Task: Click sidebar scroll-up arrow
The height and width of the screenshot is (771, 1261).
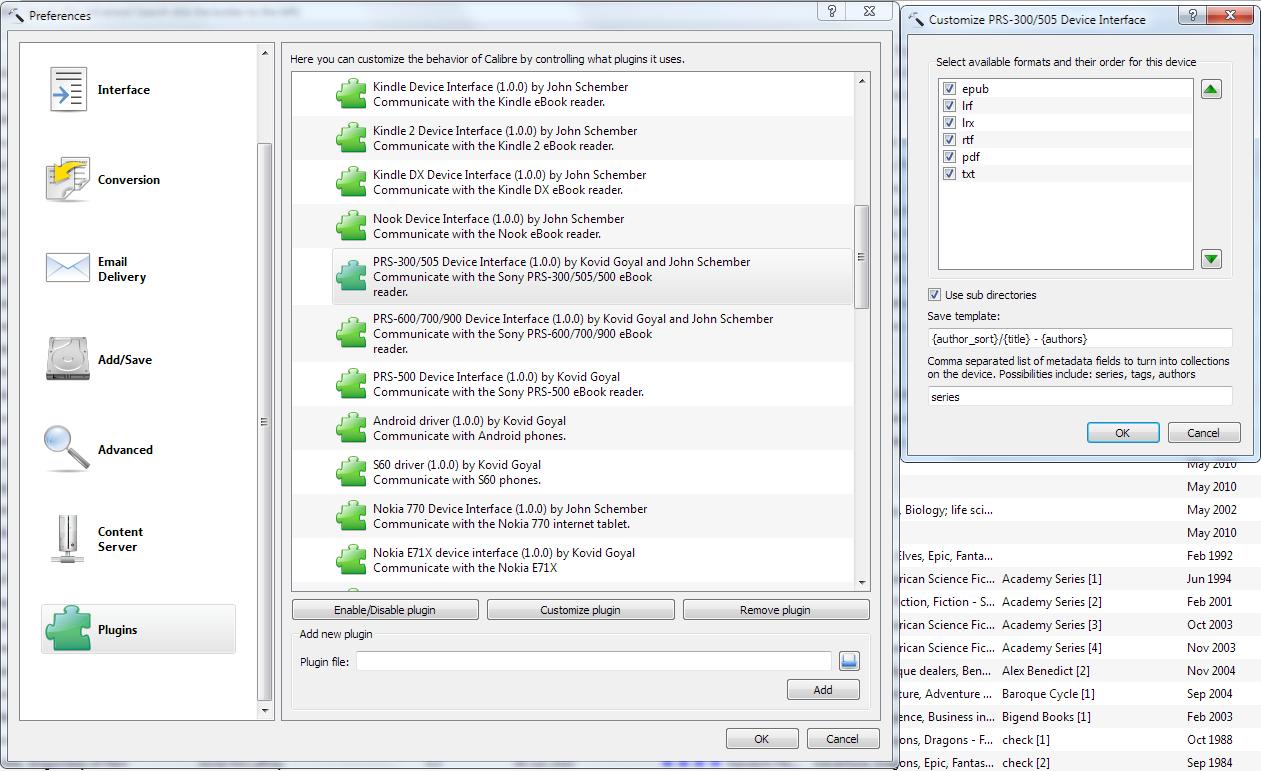Action: (x=265, y=53)
